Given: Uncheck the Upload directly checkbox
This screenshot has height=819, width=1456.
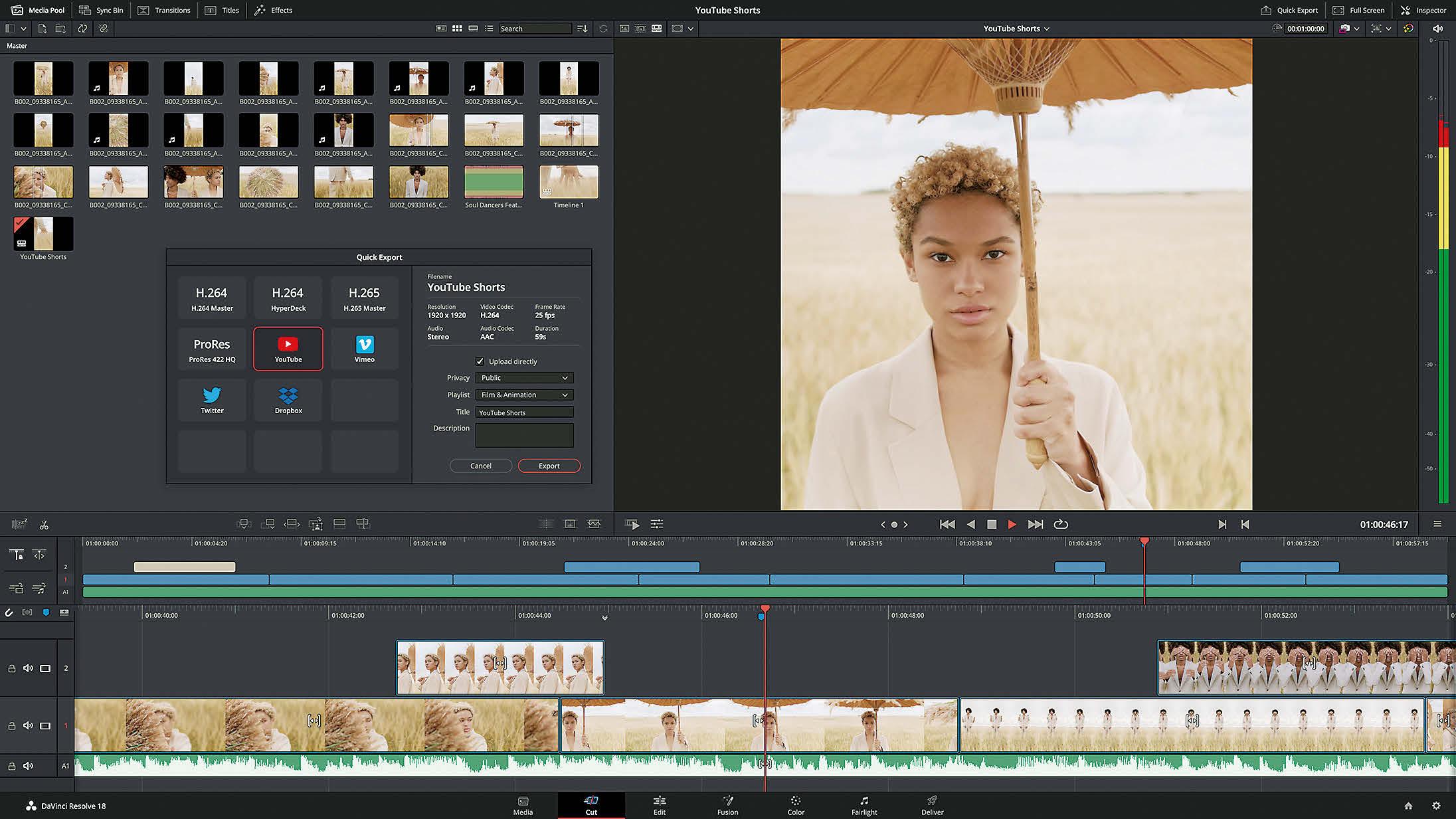Looking at the screenshot, I should pyautogui.click(x=480, y=361).
